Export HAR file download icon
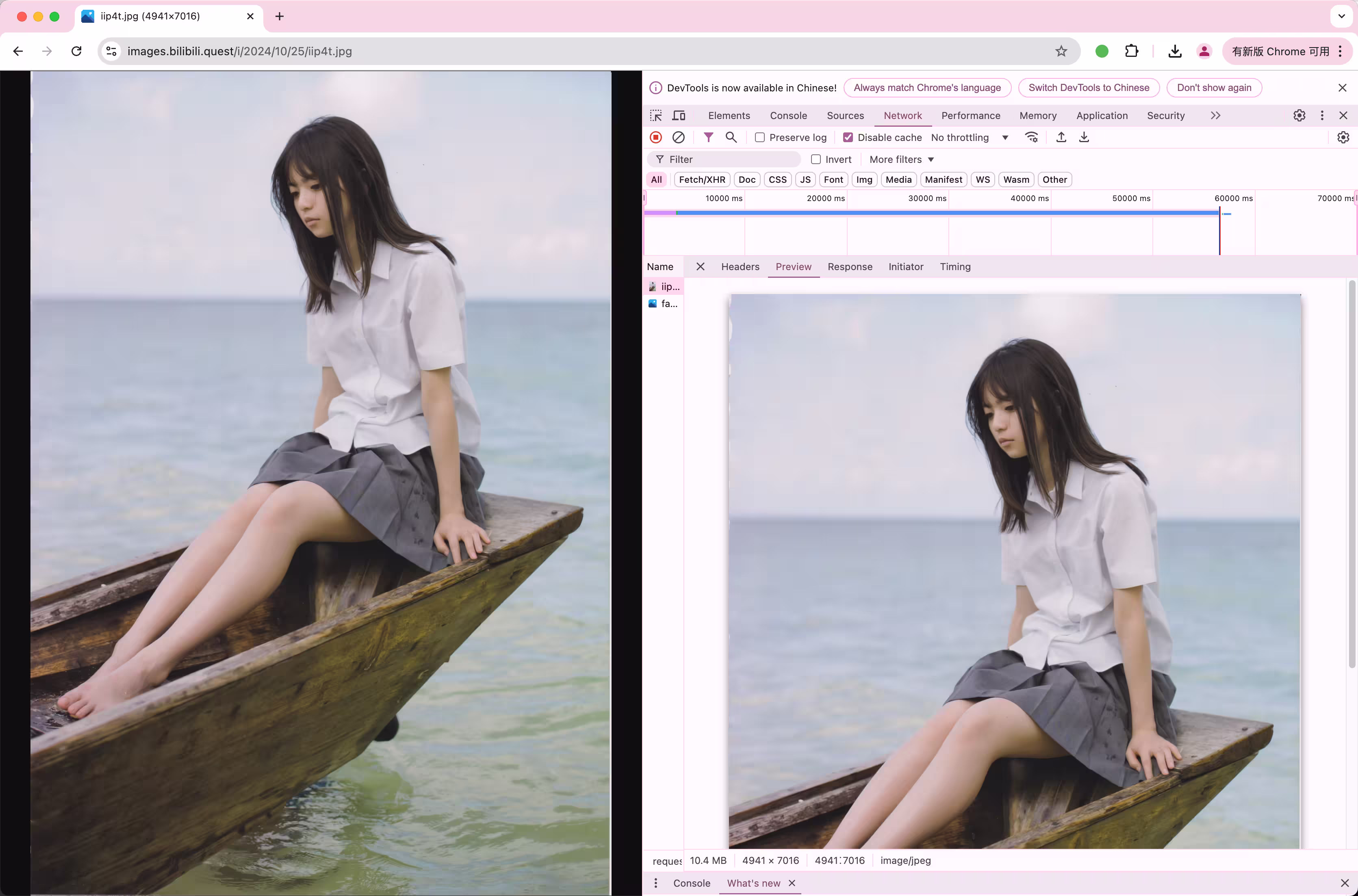Screen dimensions: 1358x896 [x=1084, y=137]
